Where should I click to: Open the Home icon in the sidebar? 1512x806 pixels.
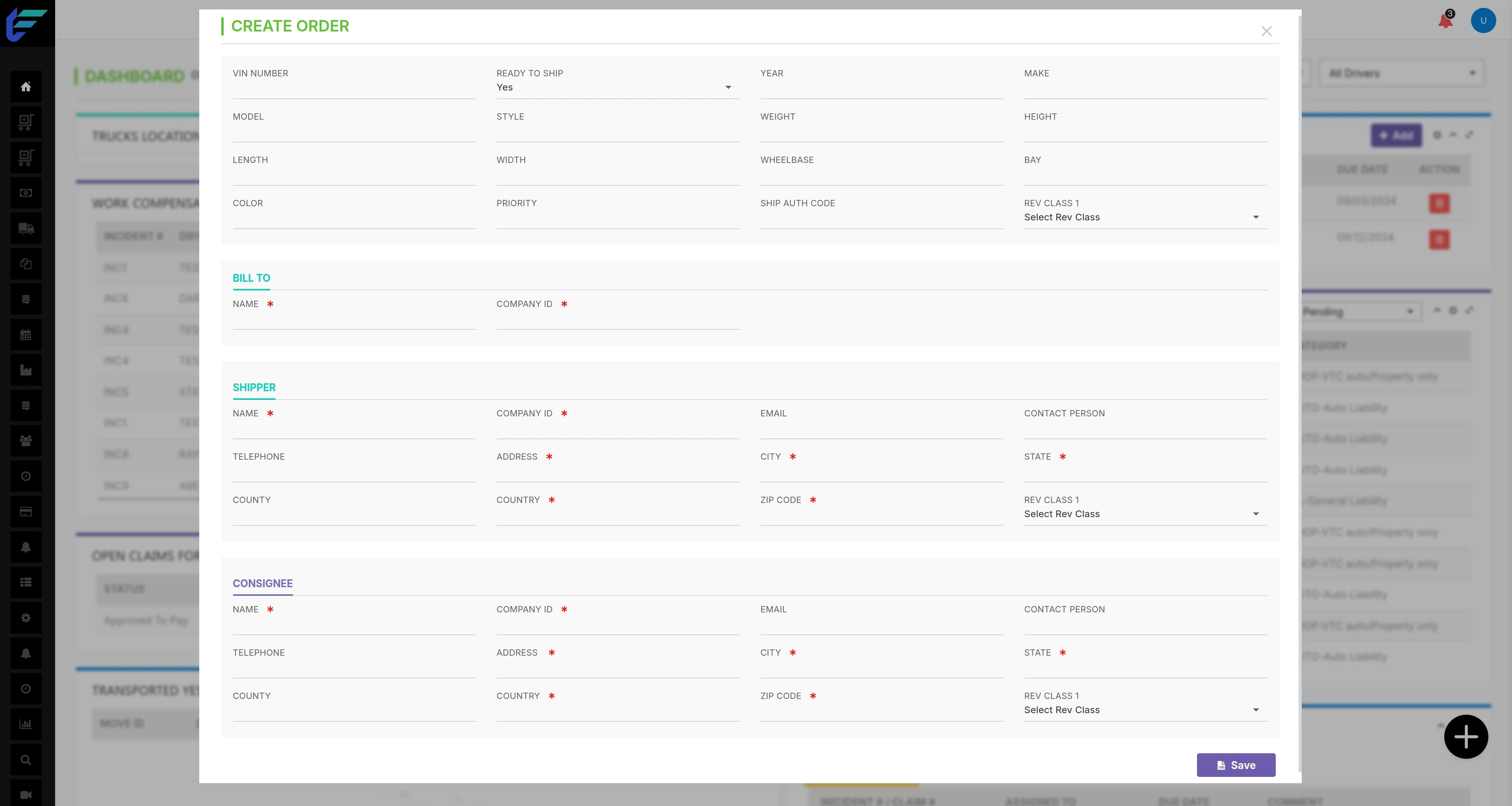[x=26, y=87]
